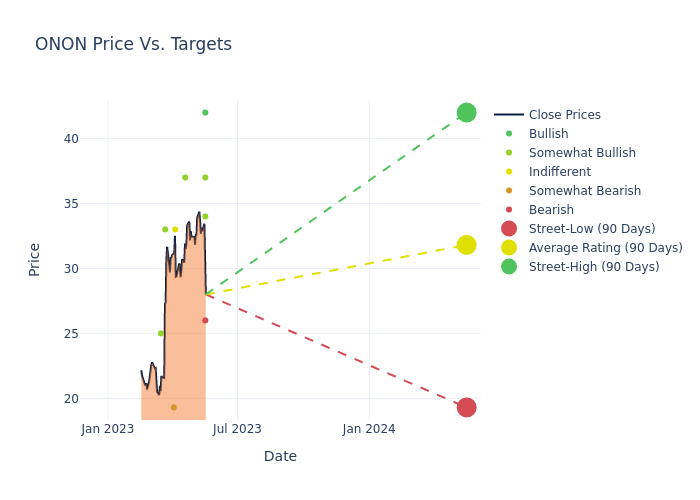Toggle the Close Prices legend entry
The image size is (700, 500).
pos(564,115)
